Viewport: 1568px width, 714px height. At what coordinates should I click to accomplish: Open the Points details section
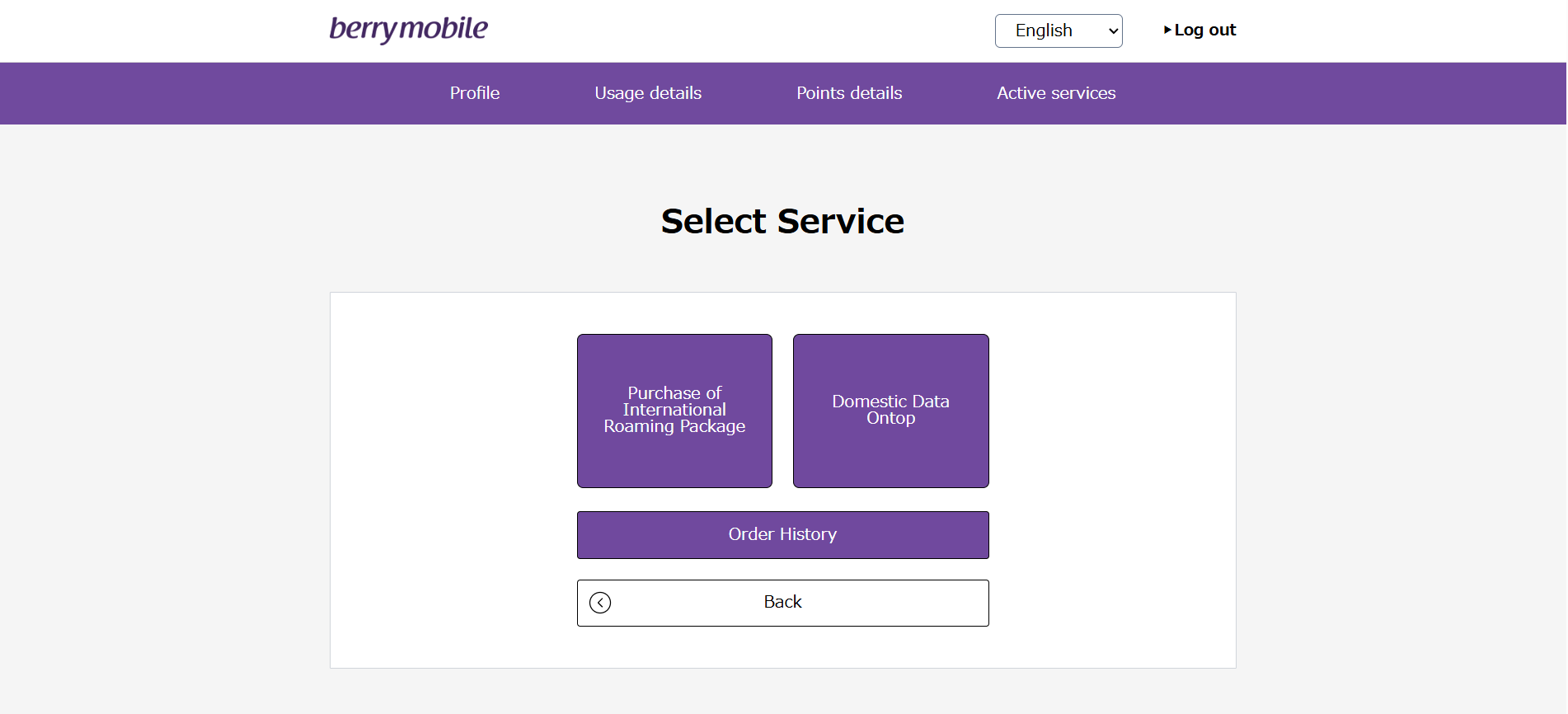(849, 93)
